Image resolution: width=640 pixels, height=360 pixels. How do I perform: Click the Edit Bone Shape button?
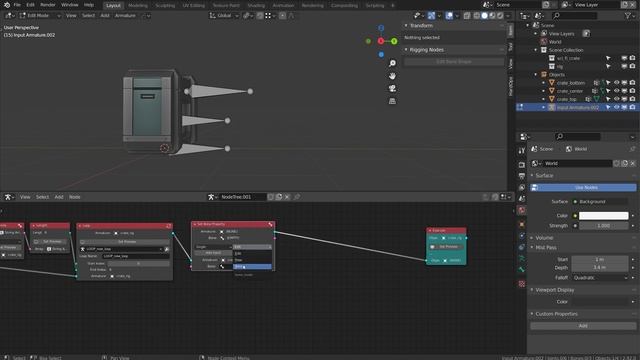[x=454, y=62]
